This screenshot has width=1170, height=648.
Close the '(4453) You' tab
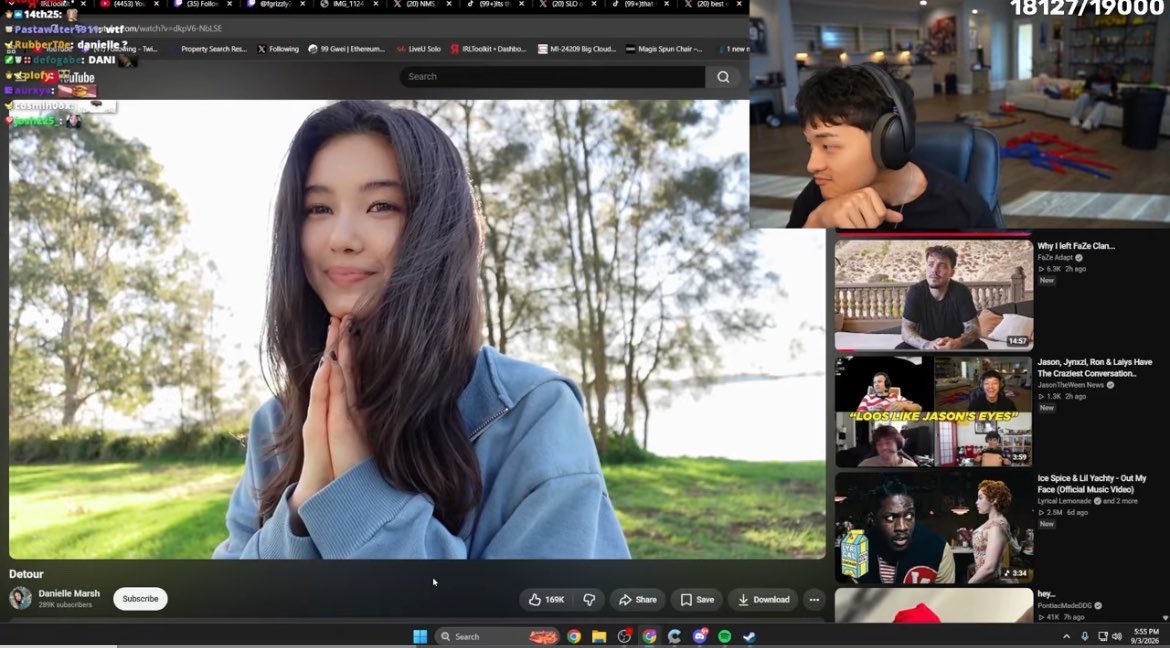click(x=157, y=4)
